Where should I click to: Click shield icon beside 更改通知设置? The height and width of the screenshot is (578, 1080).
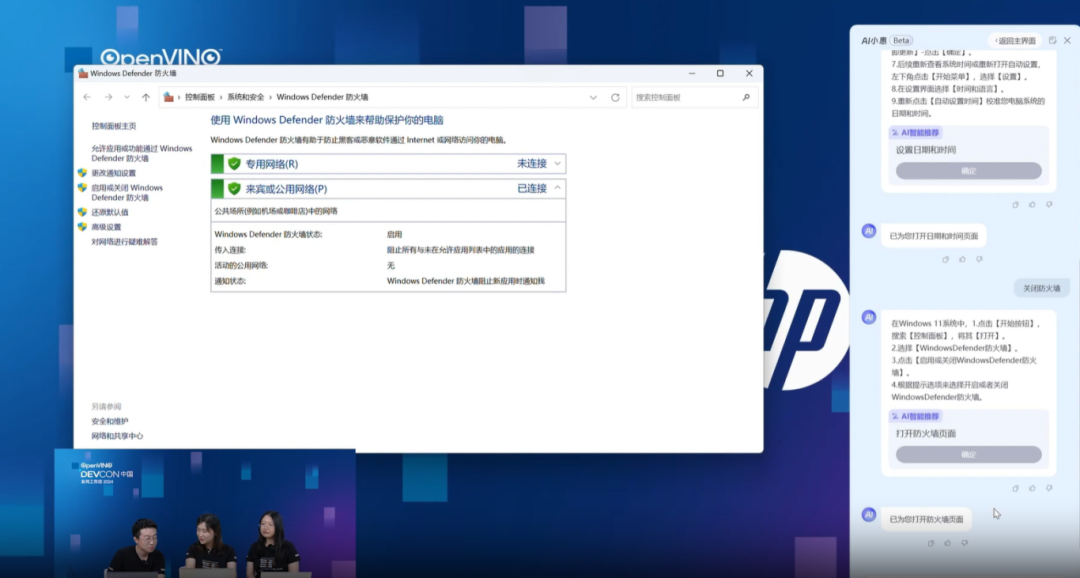83,173
